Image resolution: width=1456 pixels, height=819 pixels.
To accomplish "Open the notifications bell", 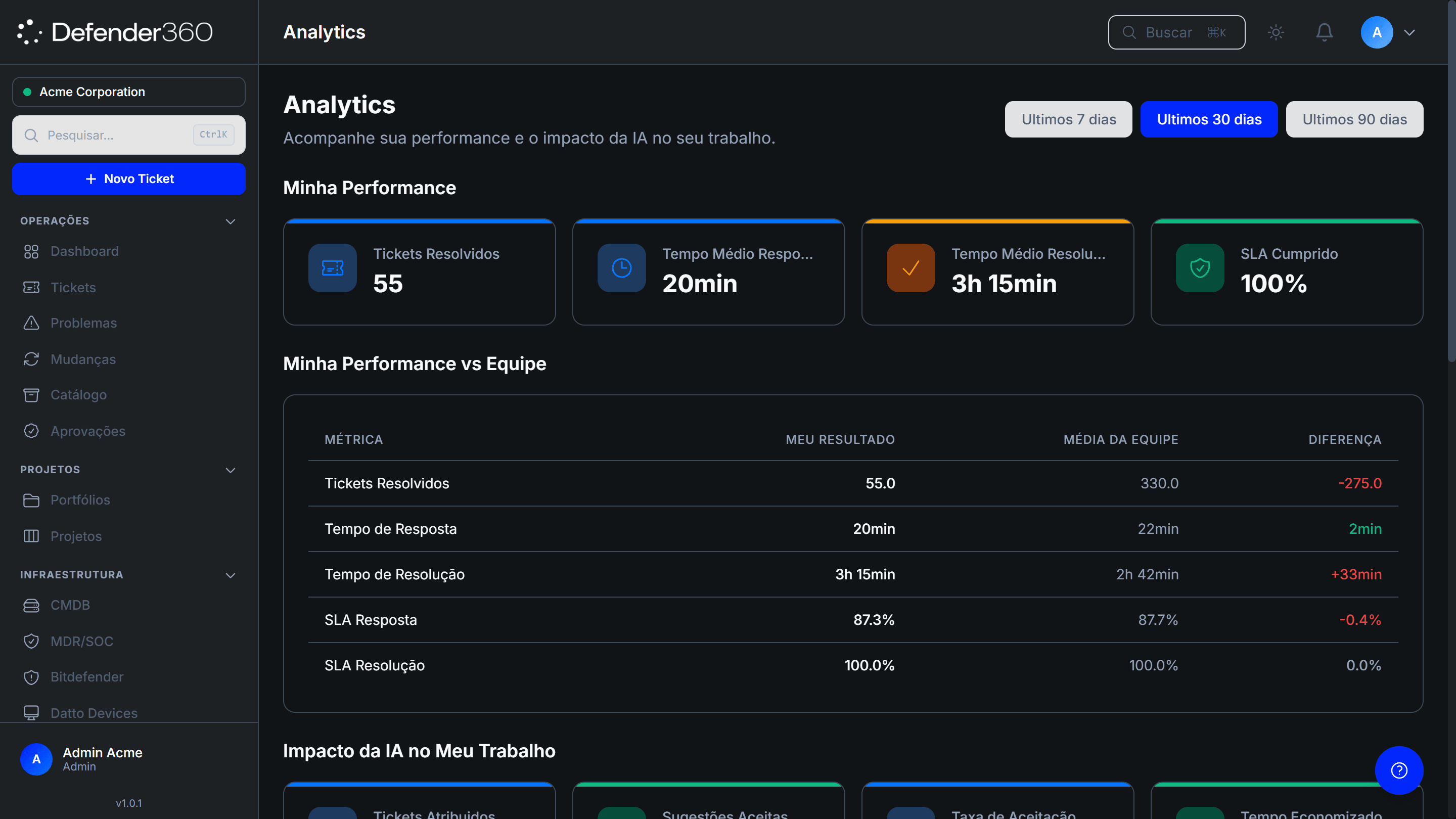I will click(1325, 32).
